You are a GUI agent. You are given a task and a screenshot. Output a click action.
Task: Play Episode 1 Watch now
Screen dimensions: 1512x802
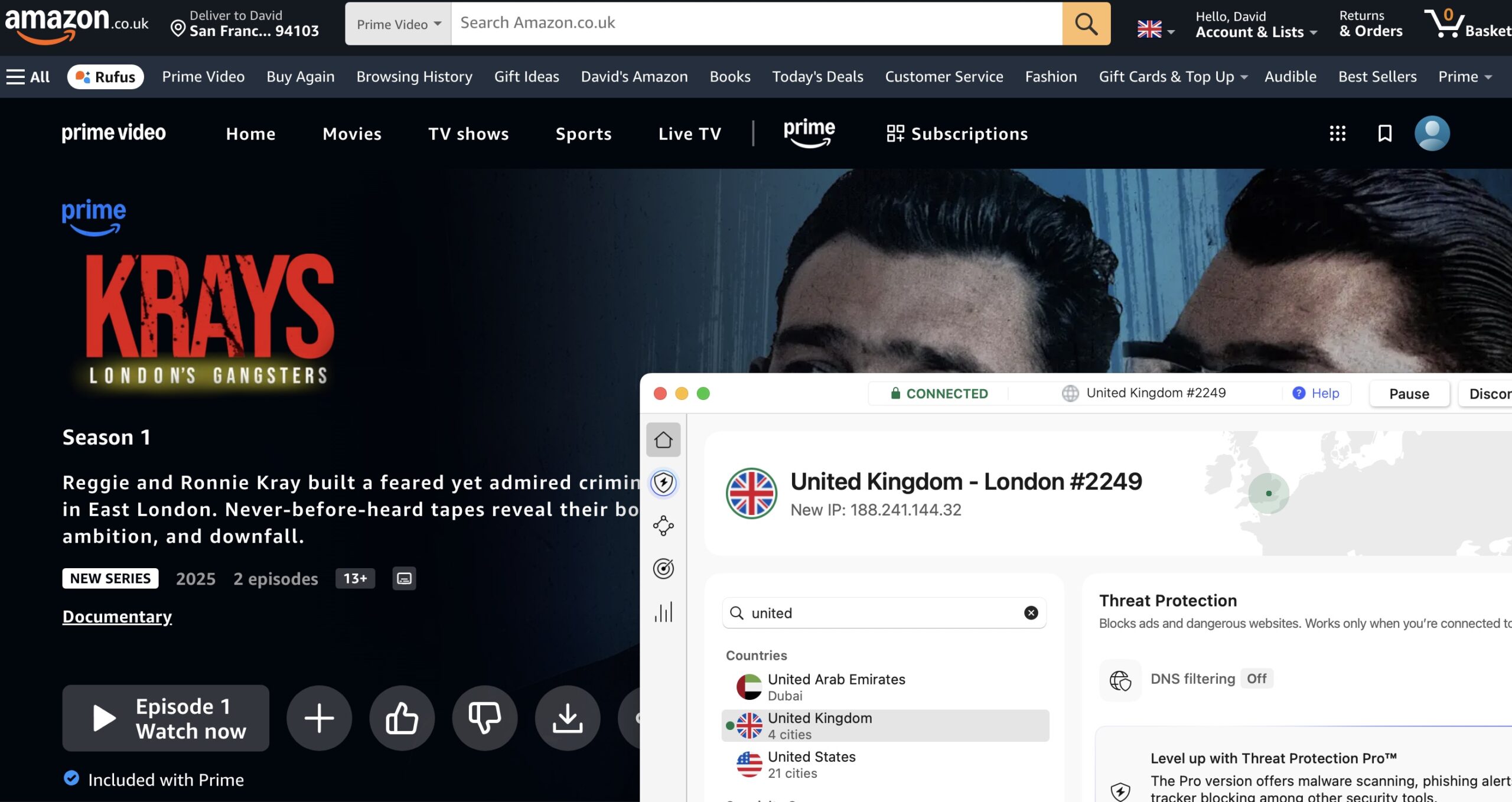point(166,718)
